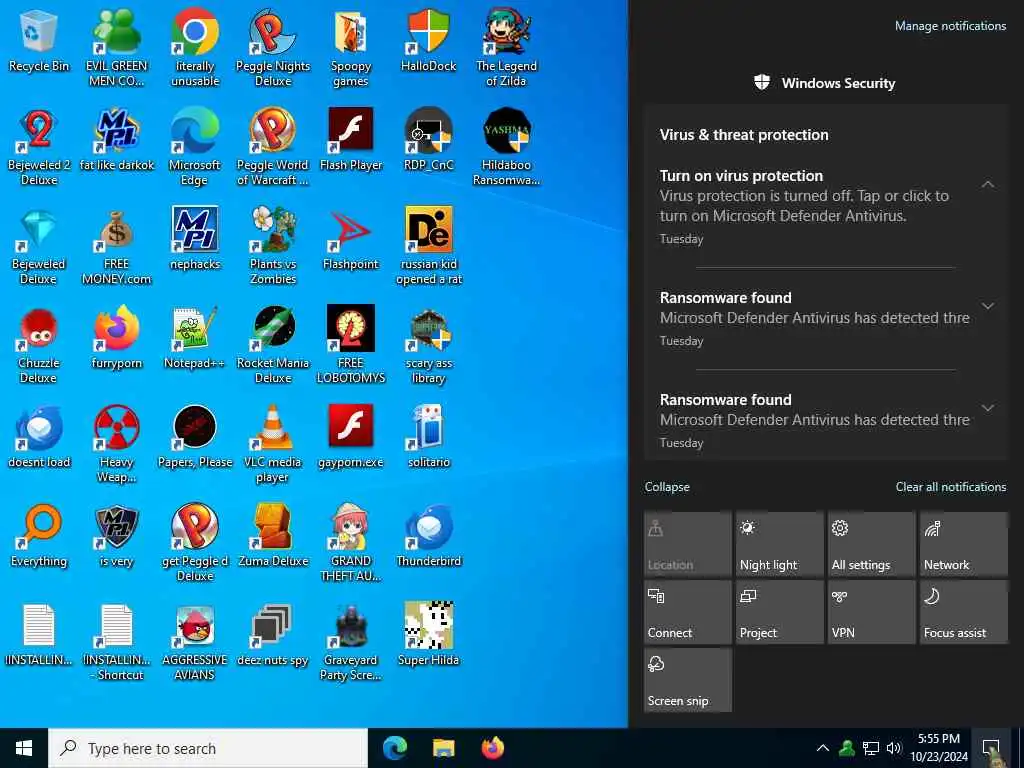
Task: Click the VPN quick action tile
Action: tap(872, 612)
